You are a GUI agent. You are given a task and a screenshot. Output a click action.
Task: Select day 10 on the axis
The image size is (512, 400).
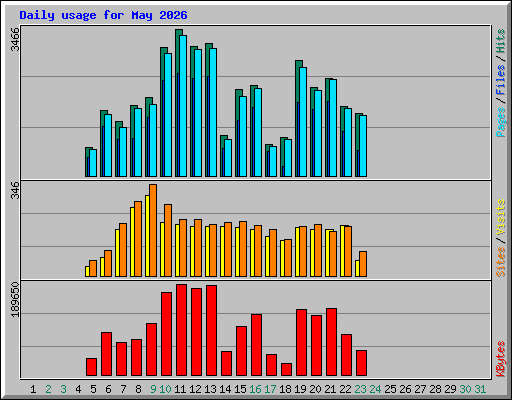click(165, 389)
